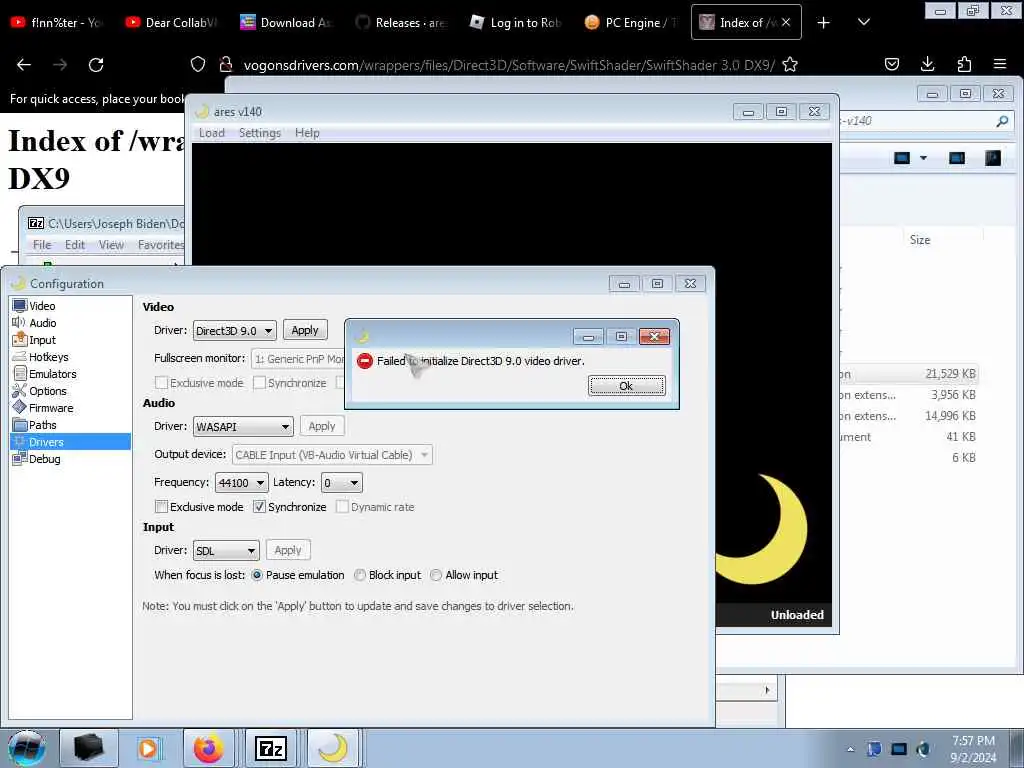Open 7-Zip from the taskbar
The image size is (1024, 768).
271,748
